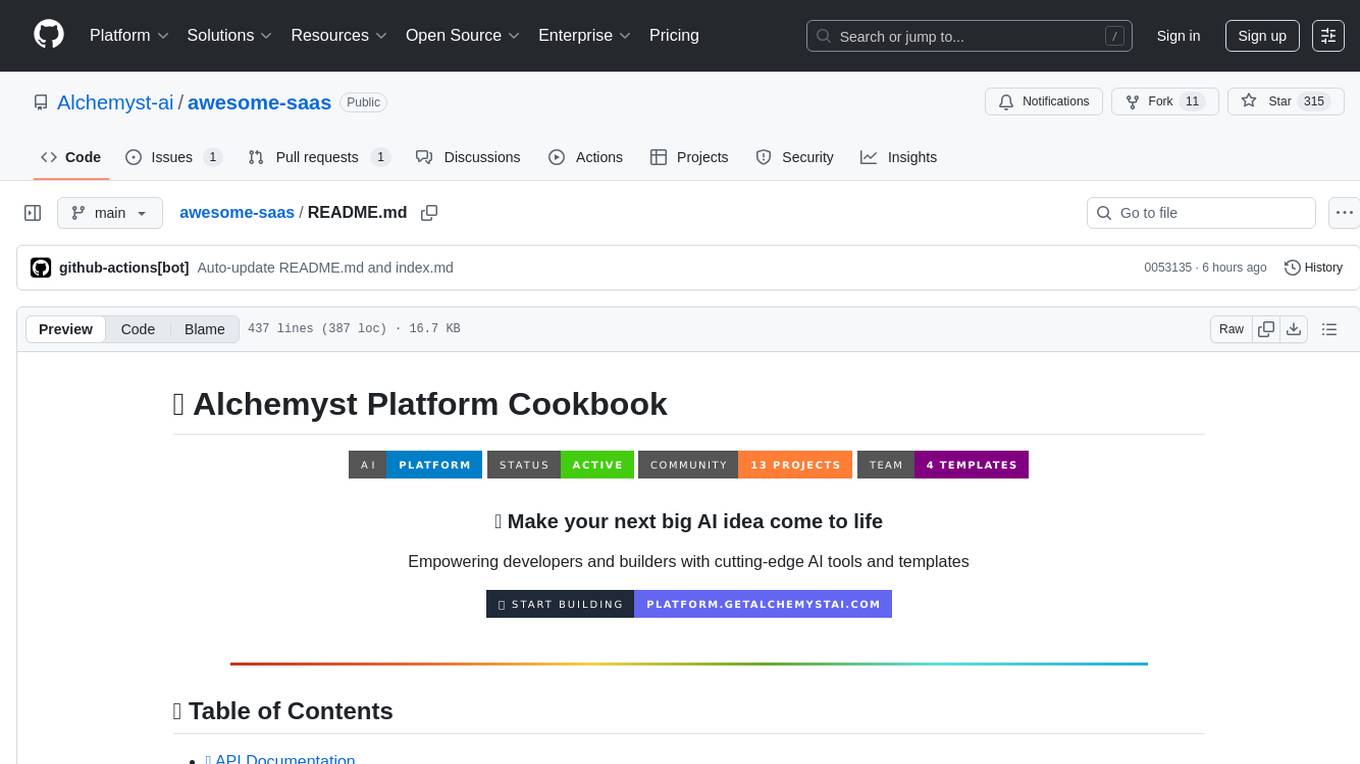The width and height of the screenshot is (1360, 764).
Task: Click Start Building platform.getalchemystai.com badge
Action: (x=689, y=604)
